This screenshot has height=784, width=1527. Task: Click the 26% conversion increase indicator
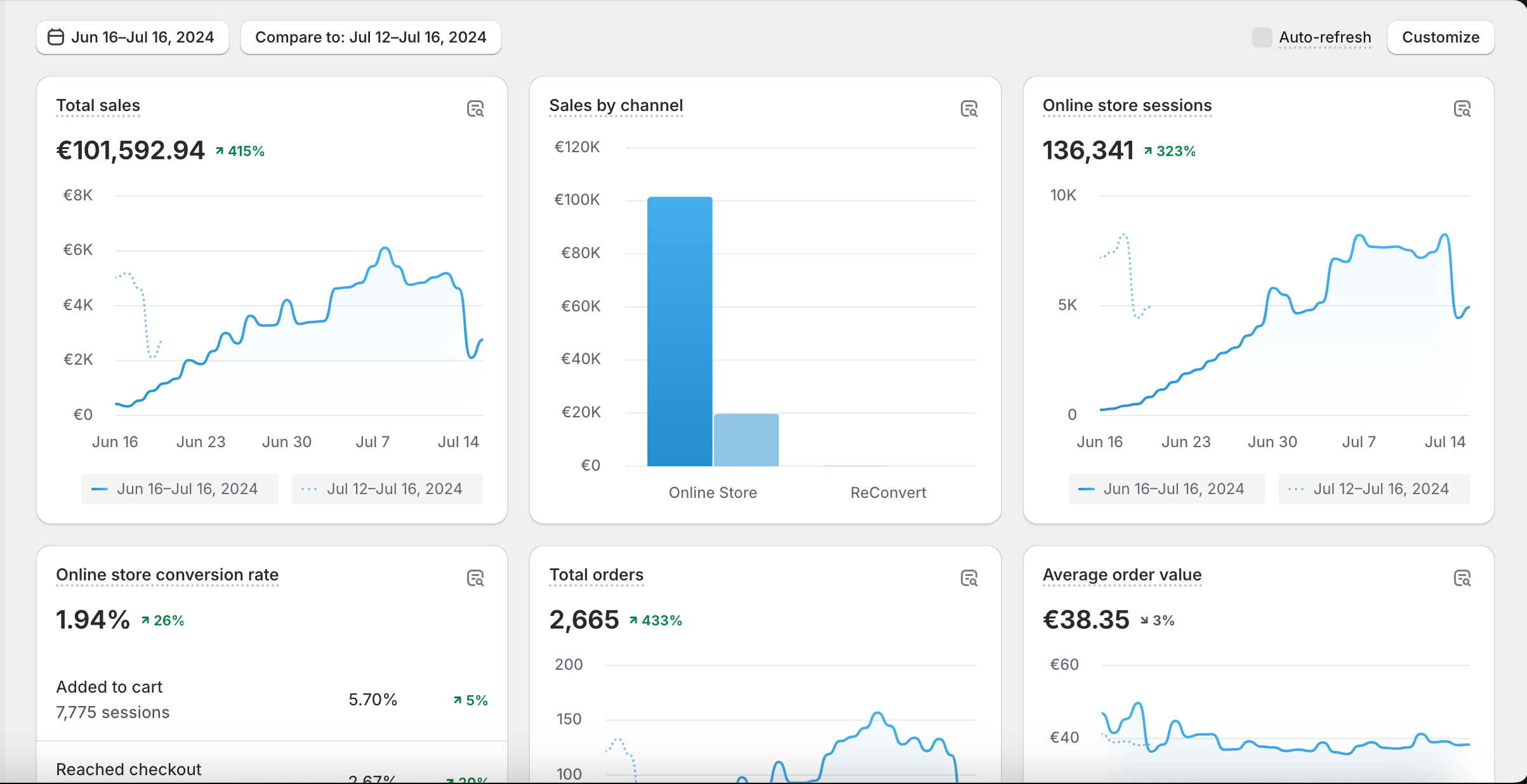pyautogui.click(x=162, y=620)
